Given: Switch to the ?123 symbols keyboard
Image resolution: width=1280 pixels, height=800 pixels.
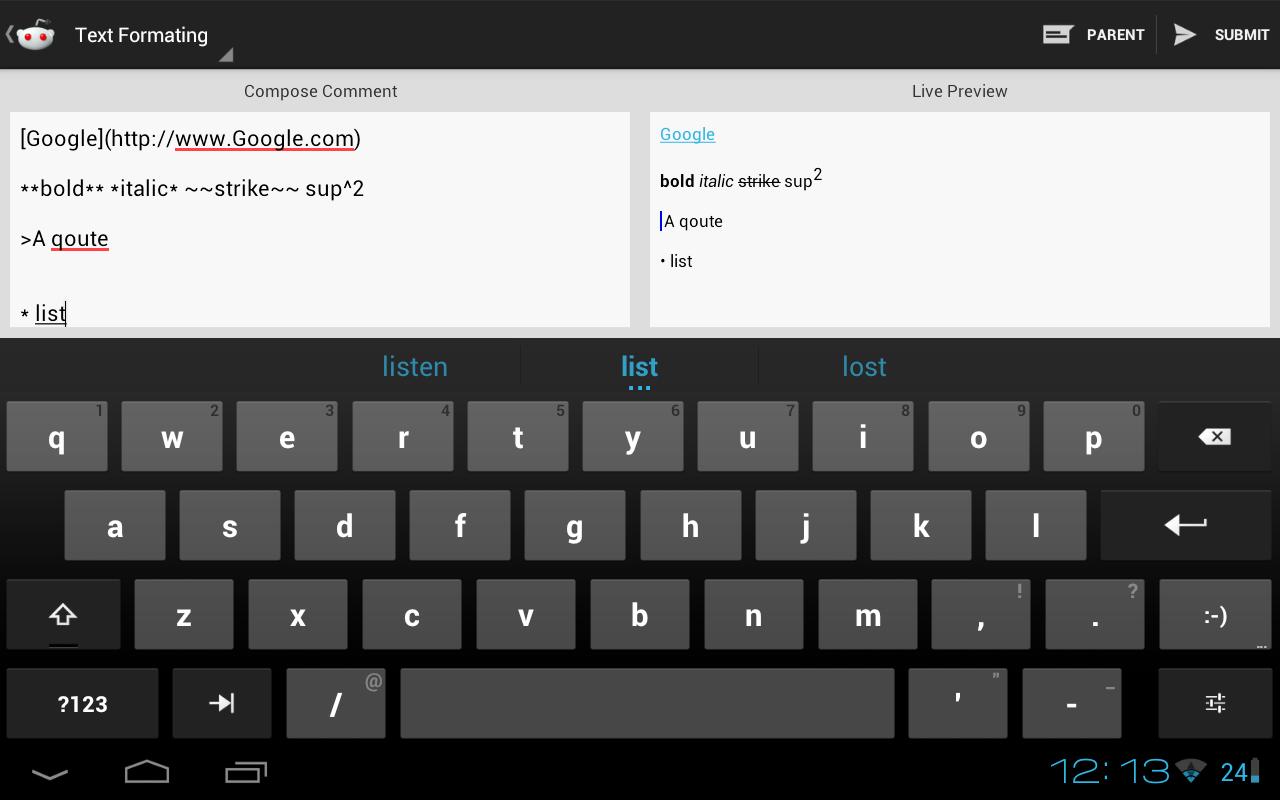Looking at the screenshot, I should pos(82,704).
